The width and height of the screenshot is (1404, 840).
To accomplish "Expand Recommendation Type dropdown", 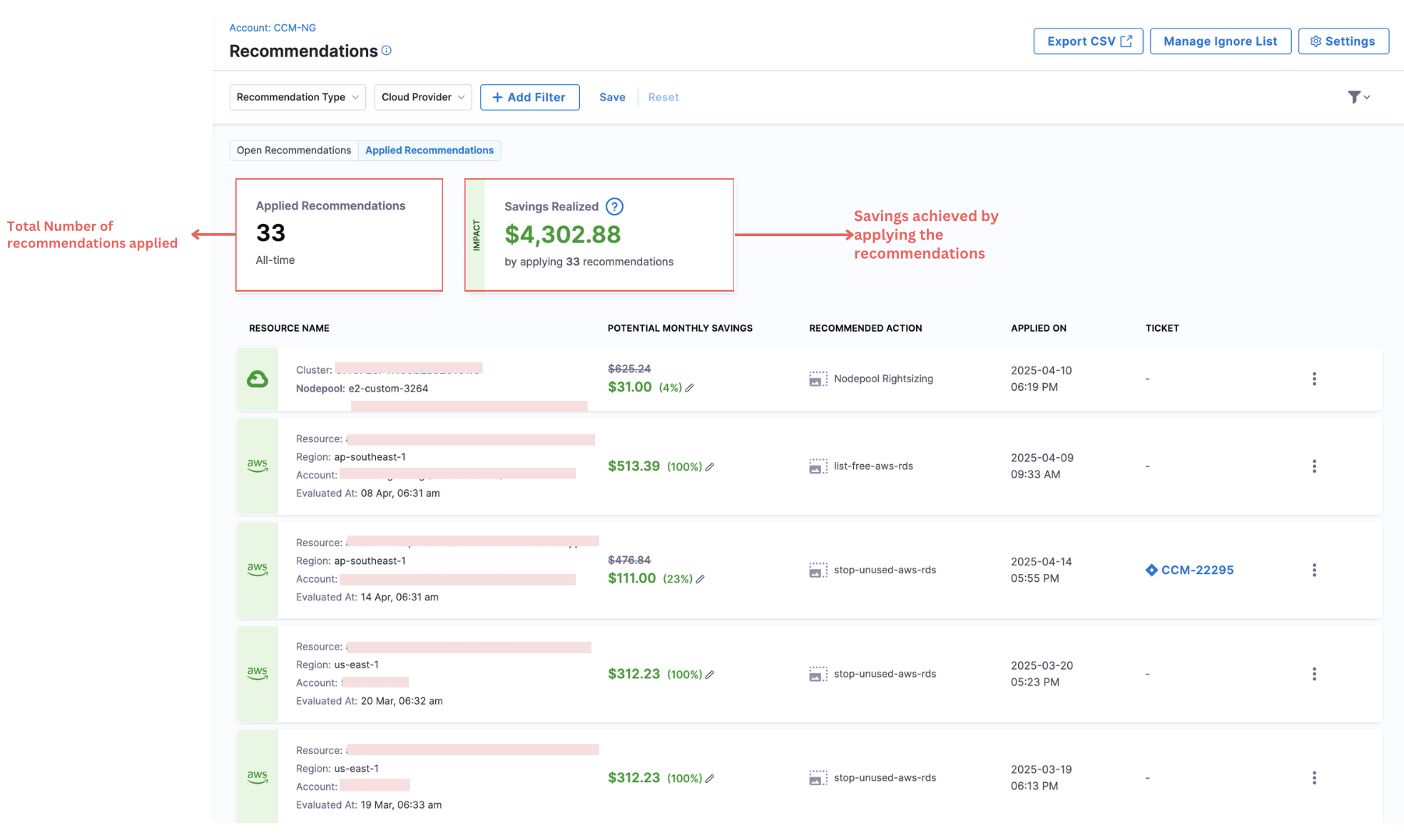I will pos(297,97).
